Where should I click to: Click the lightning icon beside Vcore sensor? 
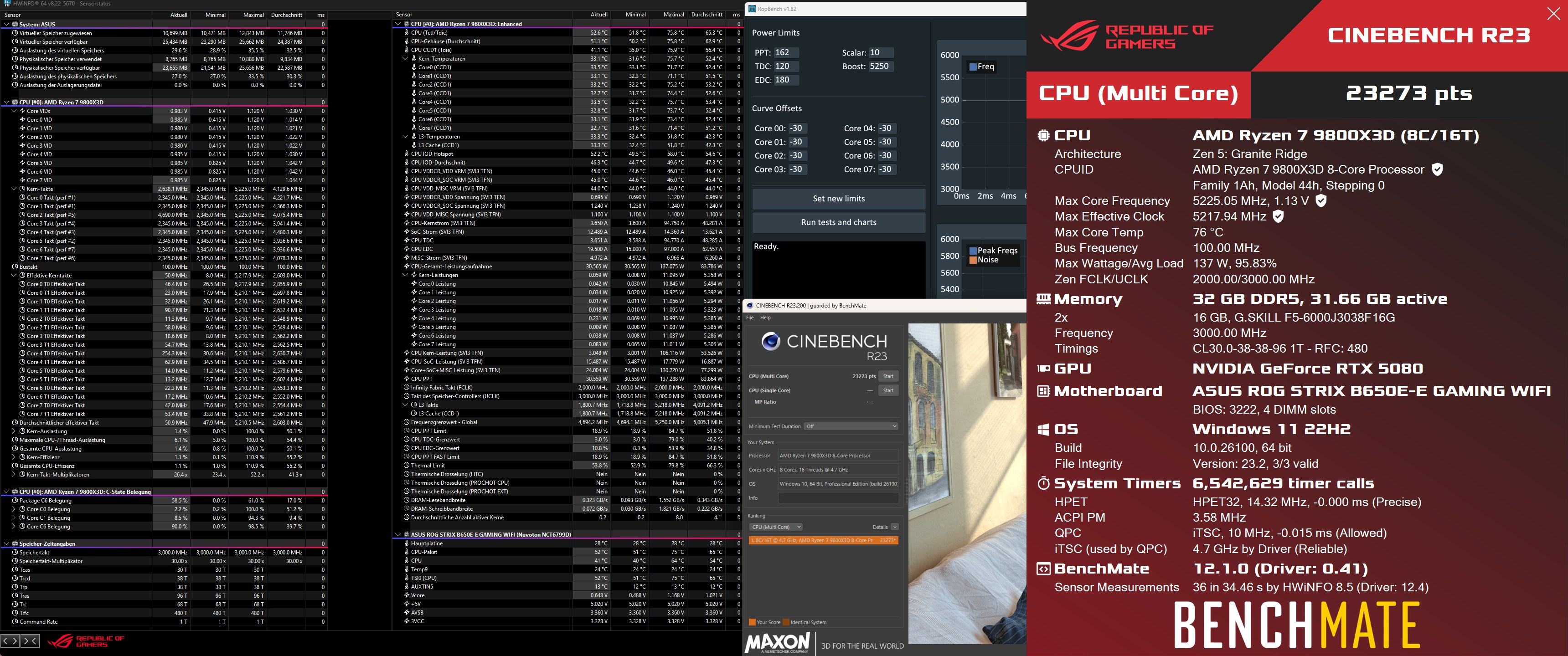pyautogui.click(x=407, y=595)
